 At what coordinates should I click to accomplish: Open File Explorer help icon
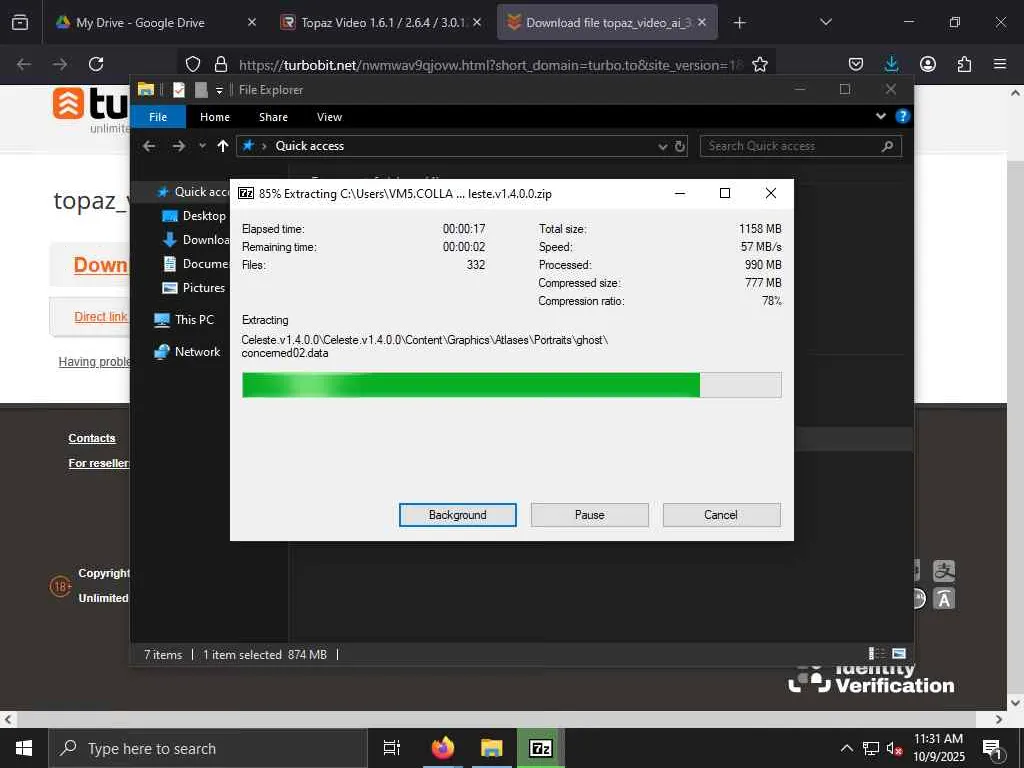coord(903,116)
